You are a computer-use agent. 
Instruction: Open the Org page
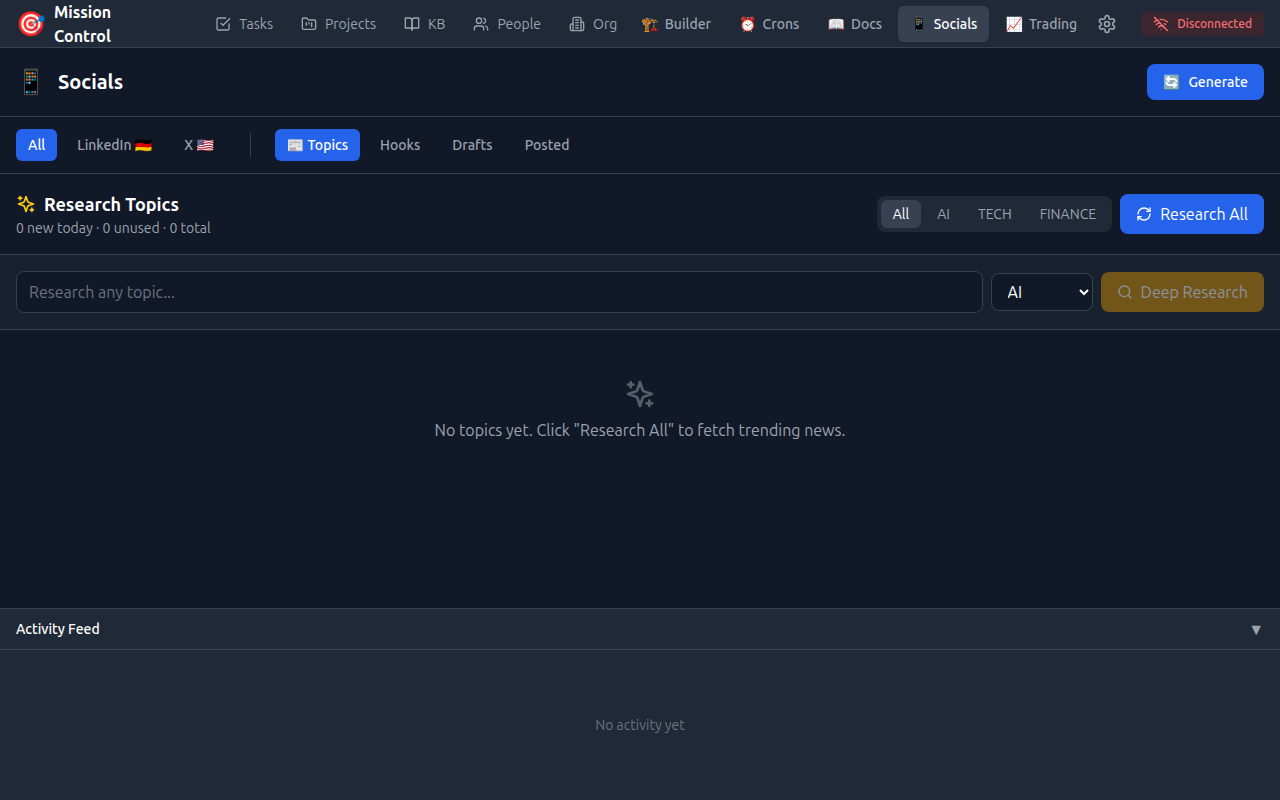(x=593, y=24)
